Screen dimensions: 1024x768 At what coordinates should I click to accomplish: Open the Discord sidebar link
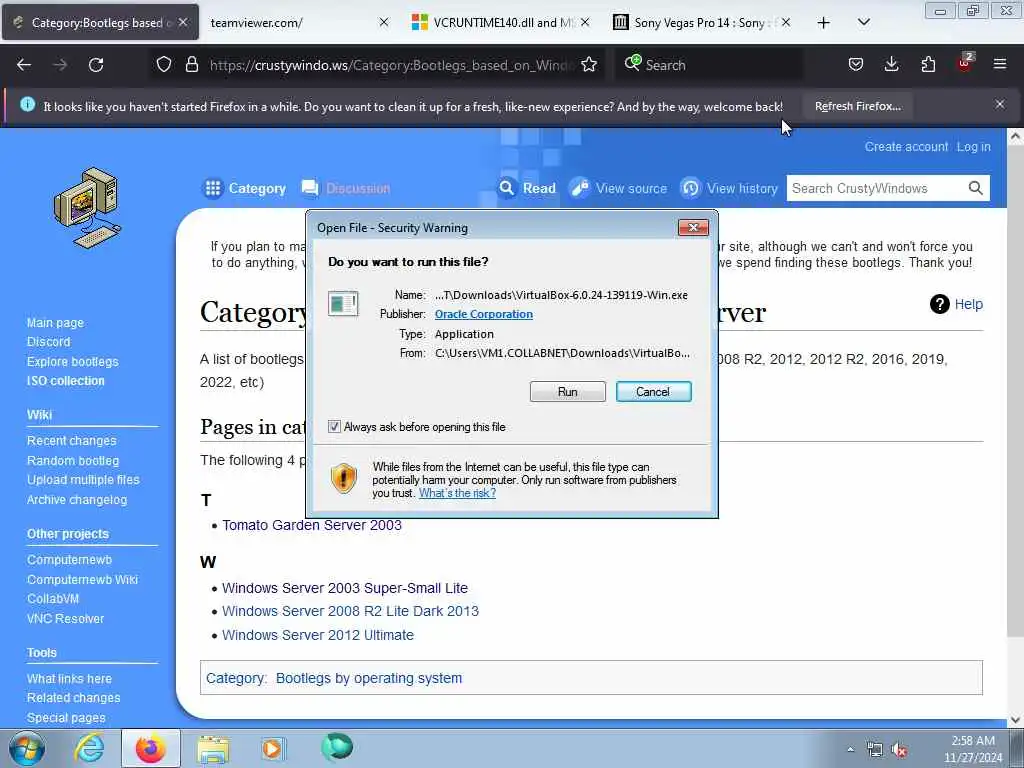click(48, 342)
